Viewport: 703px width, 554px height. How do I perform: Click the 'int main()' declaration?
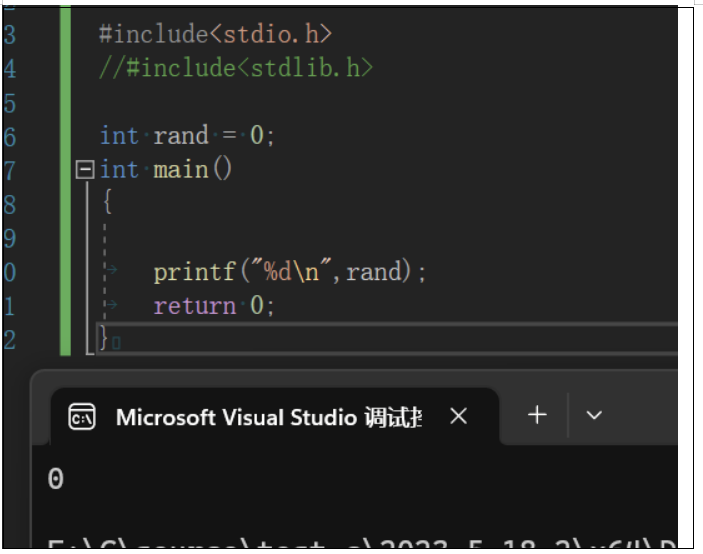[166, 169]
